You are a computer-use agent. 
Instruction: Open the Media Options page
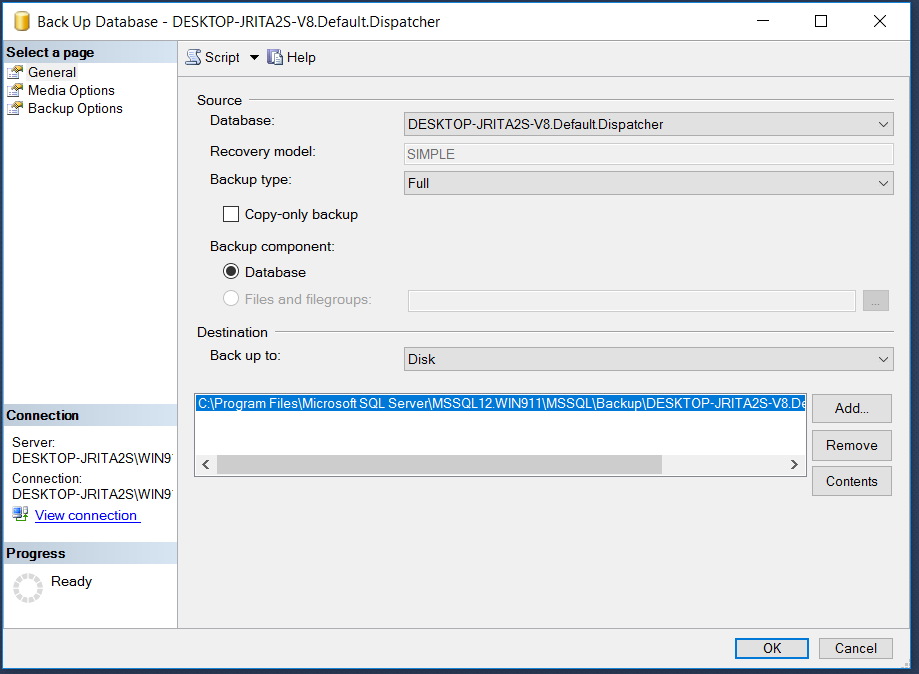(x=72, y=90)
